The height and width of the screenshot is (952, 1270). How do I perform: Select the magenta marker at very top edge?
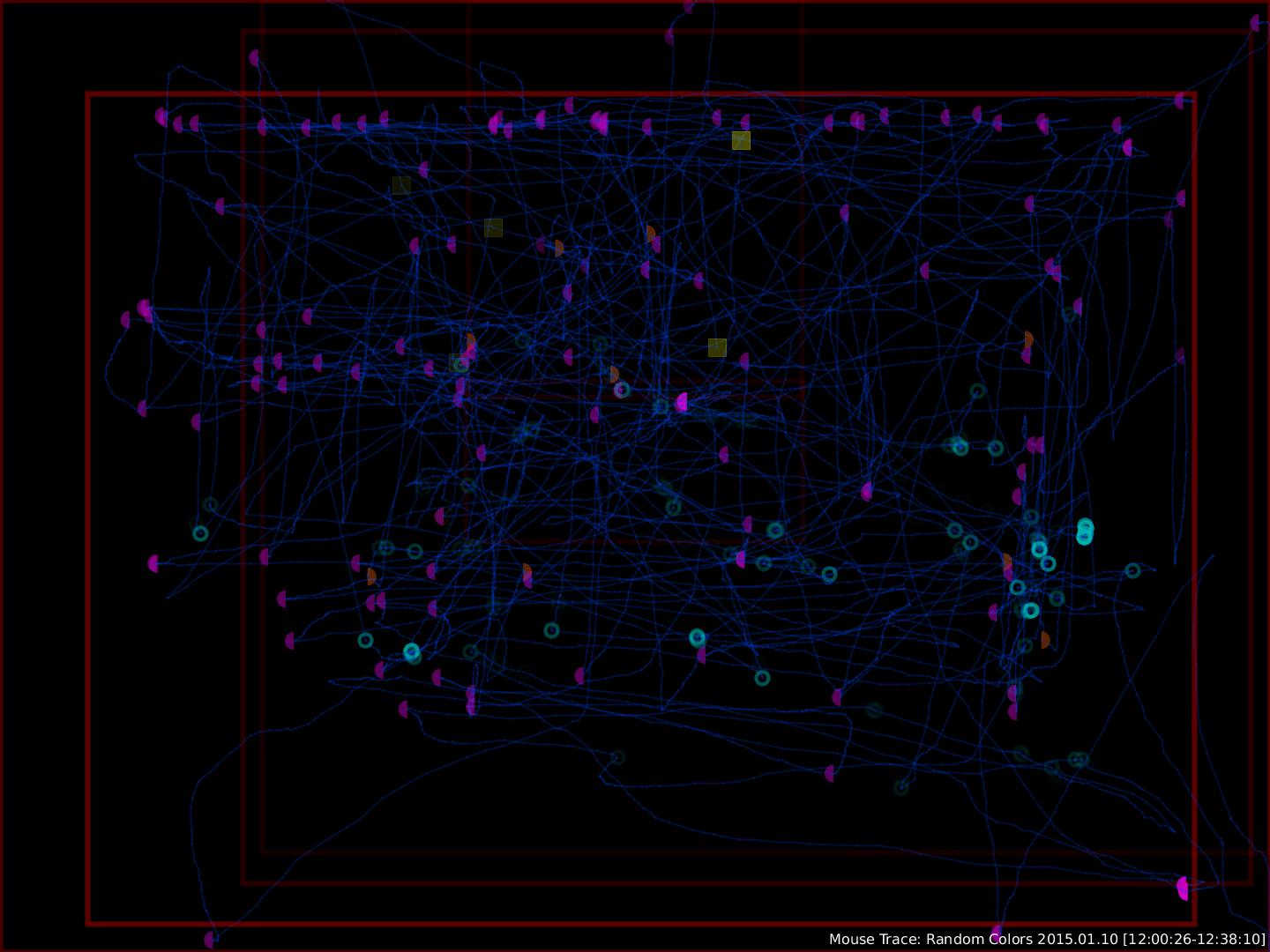pyautogui.click(x=688, y=6)
